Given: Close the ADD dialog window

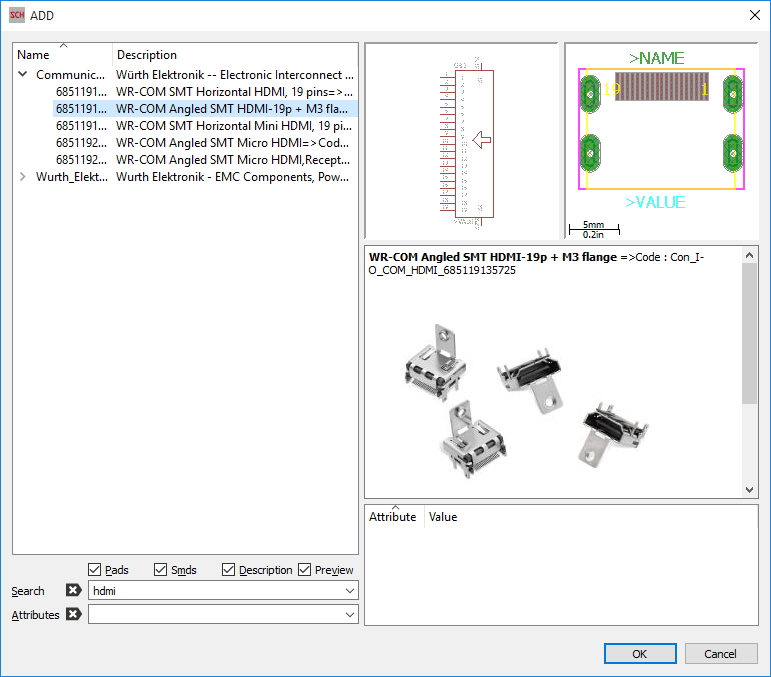Looking at the screenshot, I should coord(755,15).
